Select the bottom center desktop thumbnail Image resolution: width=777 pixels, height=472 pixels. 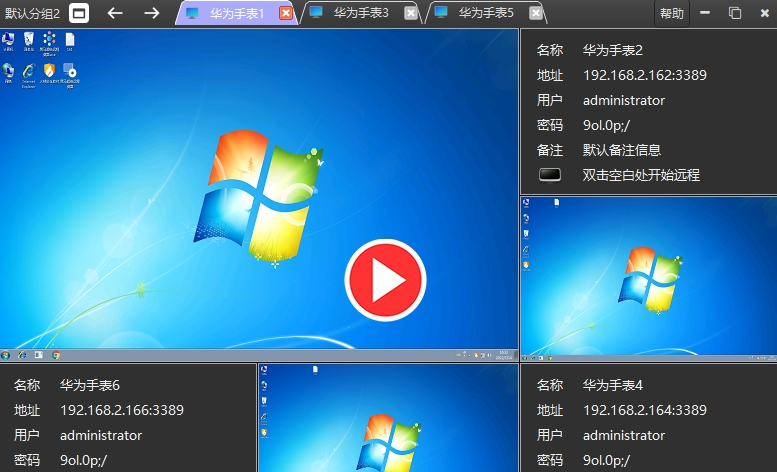coord(388,418)
